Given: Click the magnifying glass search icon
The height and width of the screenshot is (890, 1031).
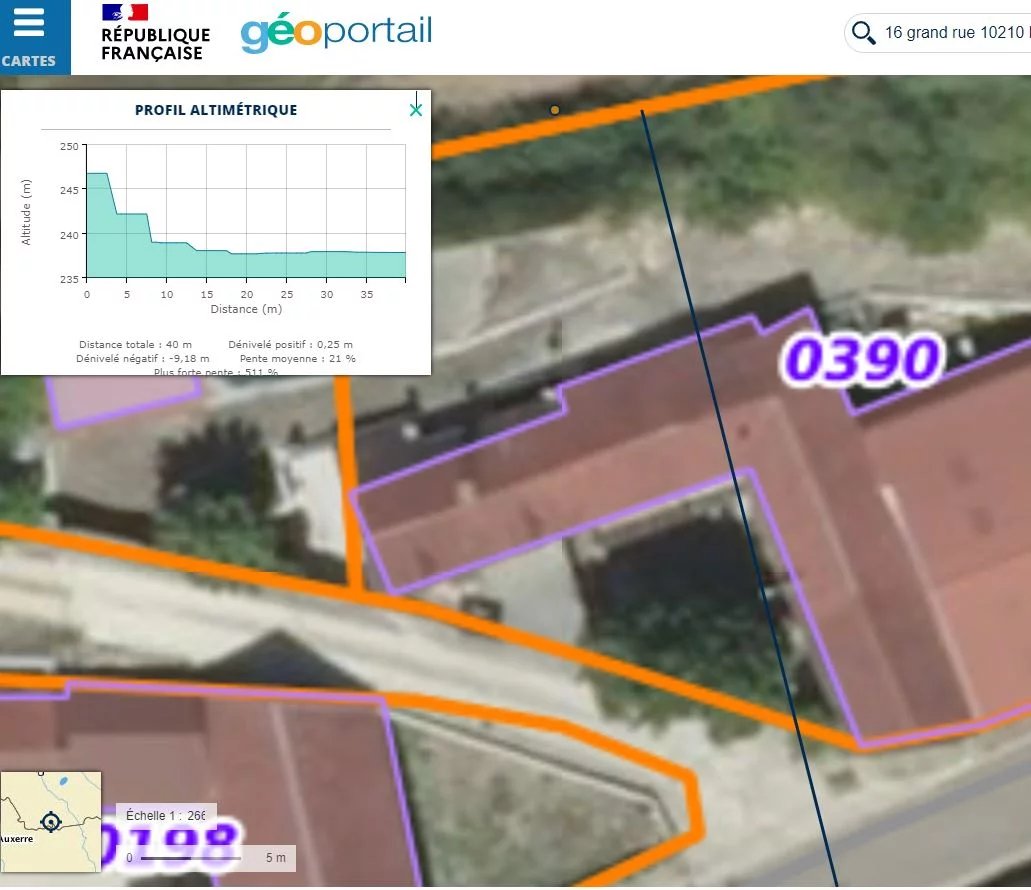Looking at the screenshot, I should click(862, 33).
